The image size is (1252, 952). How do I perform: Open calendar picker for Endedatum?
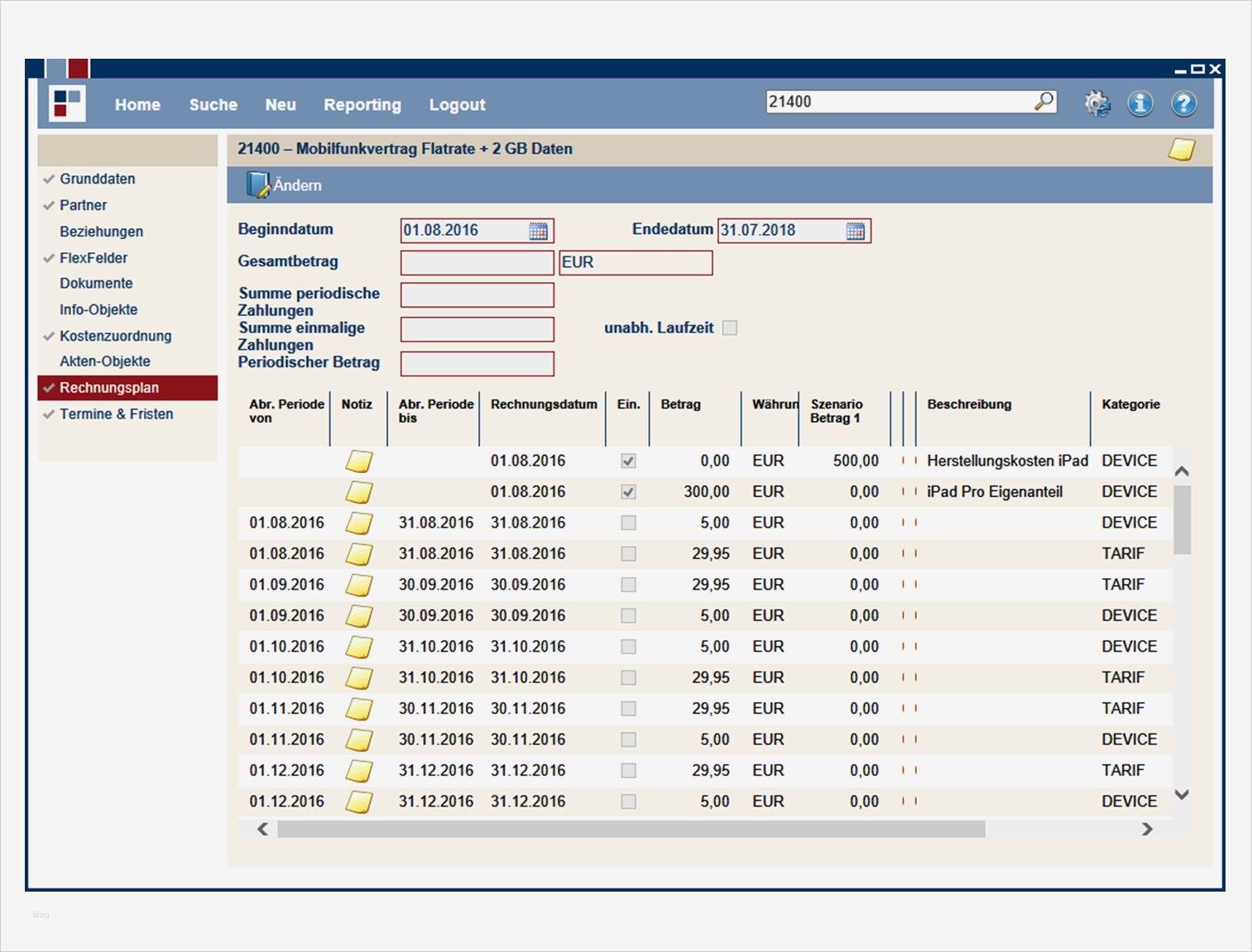click(856, 230)
